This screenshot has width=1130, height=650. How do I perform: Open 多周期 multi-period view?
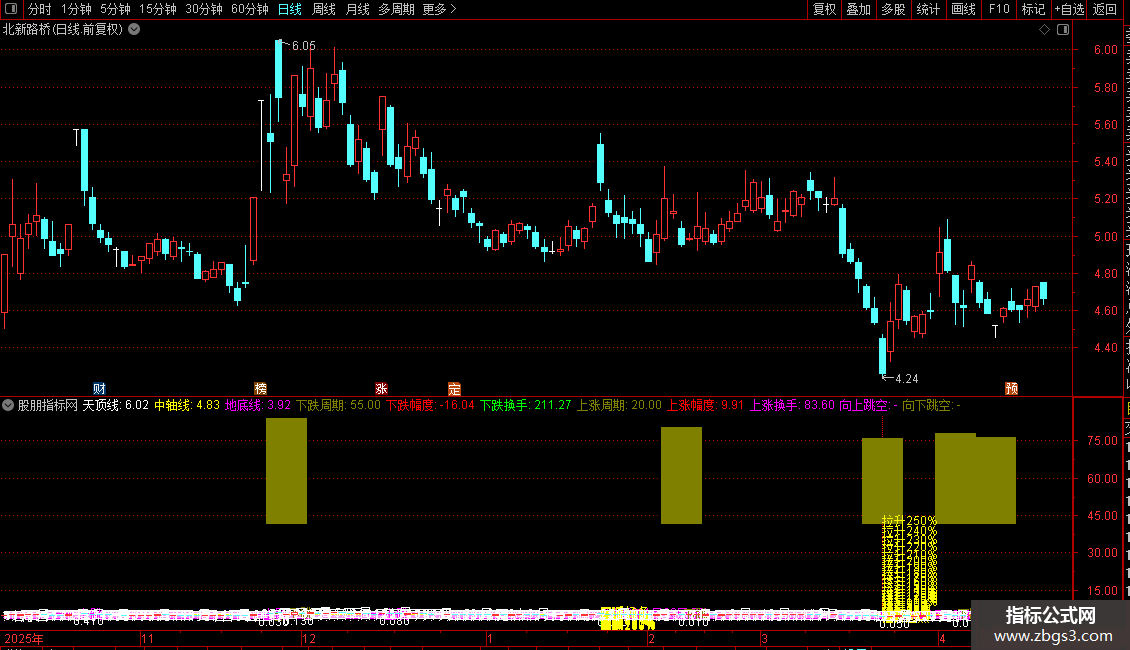[396, 9]
